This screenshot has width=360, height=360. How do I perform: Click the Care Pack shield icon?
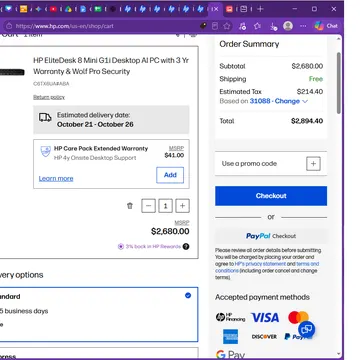point(45,152)
